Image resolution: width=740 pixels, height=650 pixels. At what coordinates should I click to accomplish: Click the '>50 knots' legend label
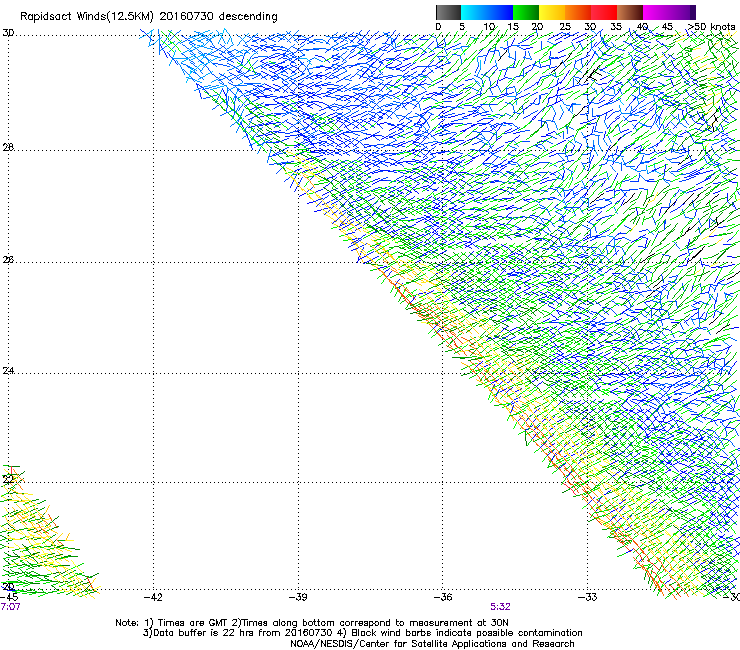click(712, 27)
